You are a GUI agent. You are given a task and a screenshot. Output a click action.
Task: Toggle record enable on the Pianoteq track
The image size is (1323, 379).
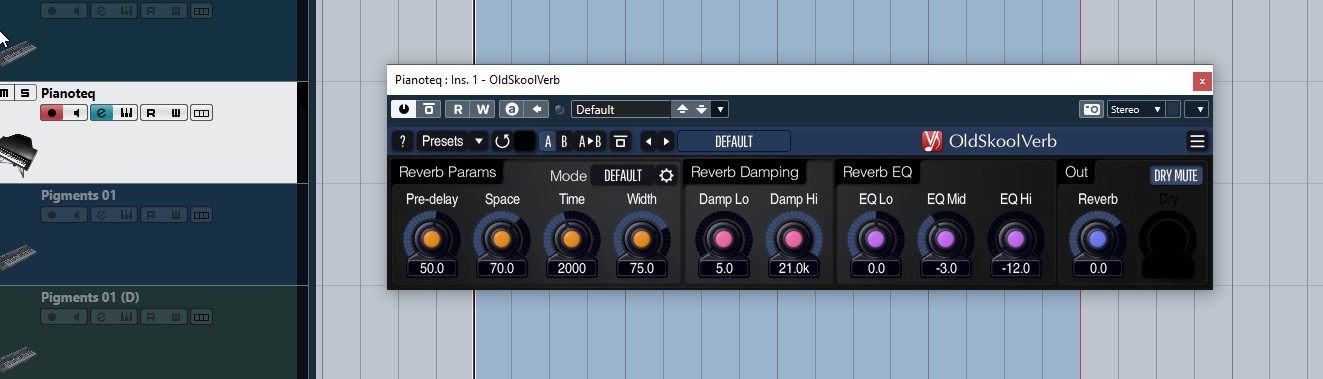(x=52, y=113)
